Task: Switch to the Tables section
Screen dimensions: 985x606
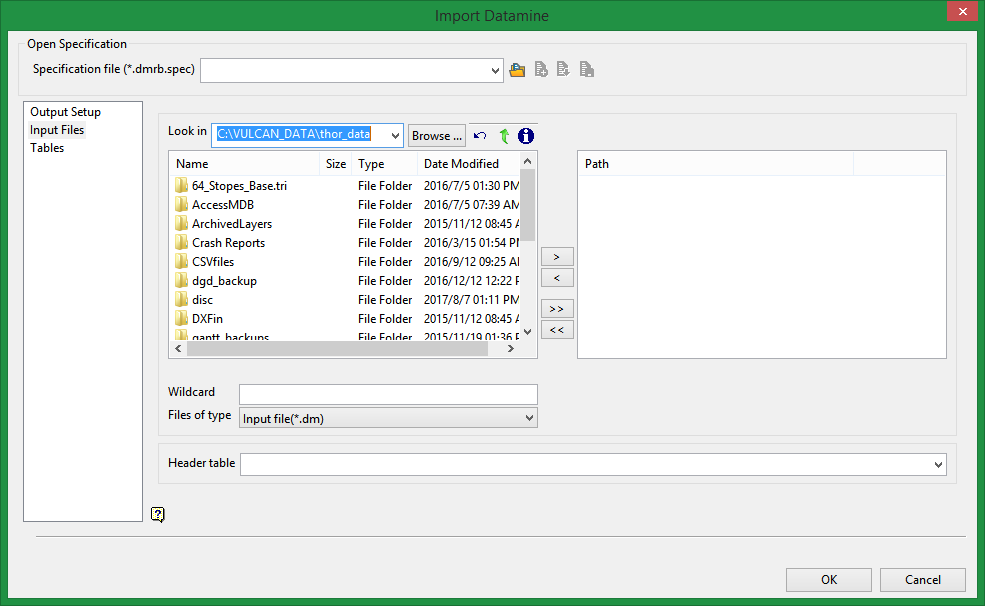Action: tap(47, 148)
